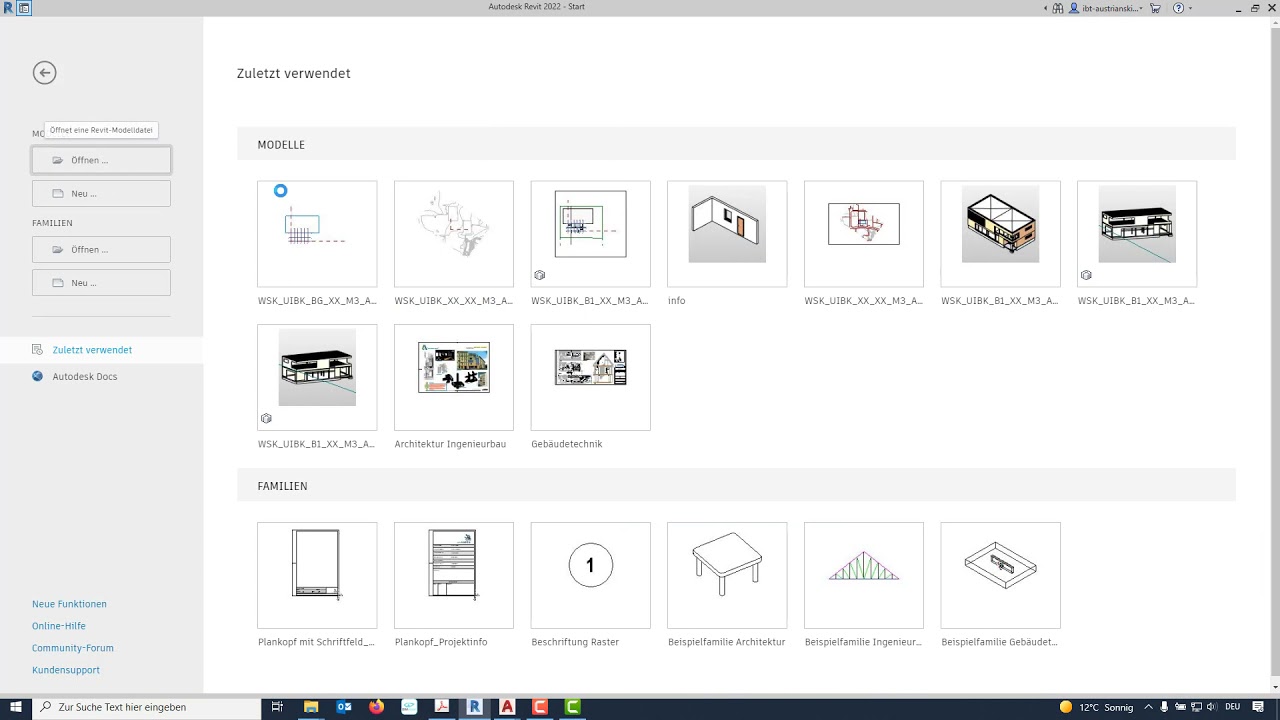Open the Plankopf mit Schriftfeld family thumbnail

click(x=317, y=575)
